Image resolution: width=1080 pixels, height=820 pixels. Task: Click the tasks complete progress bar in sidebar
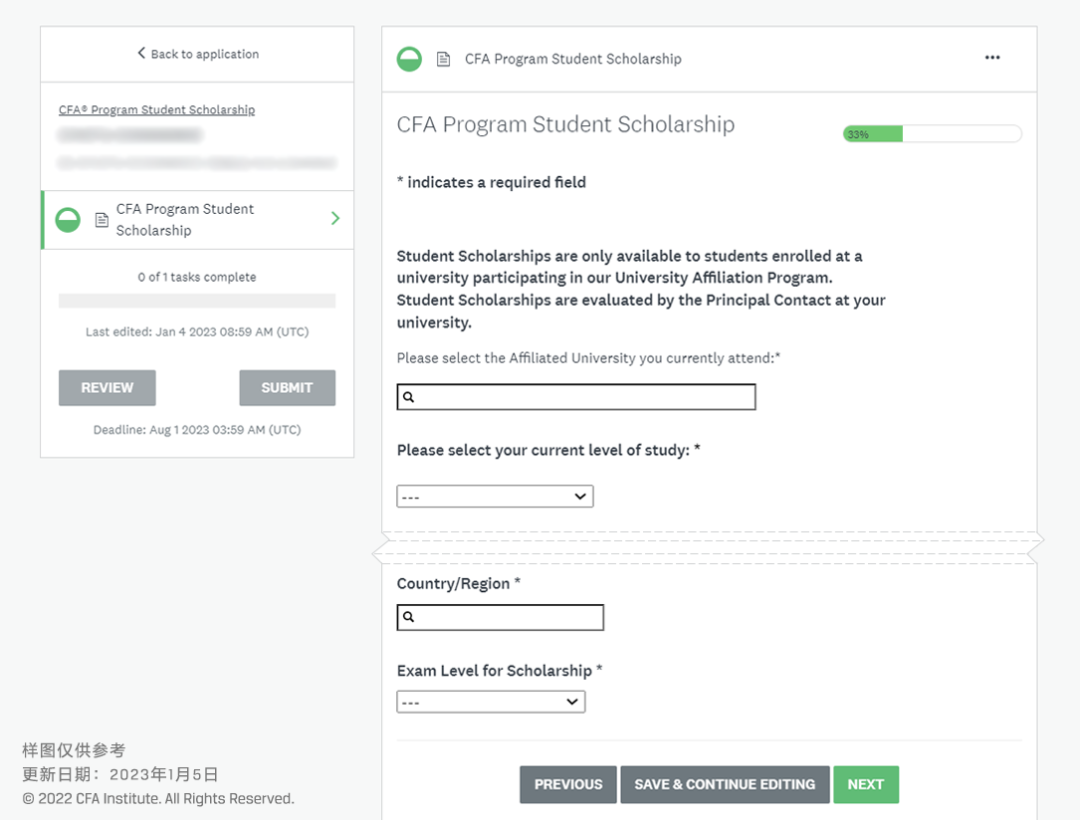pos(197,301)
